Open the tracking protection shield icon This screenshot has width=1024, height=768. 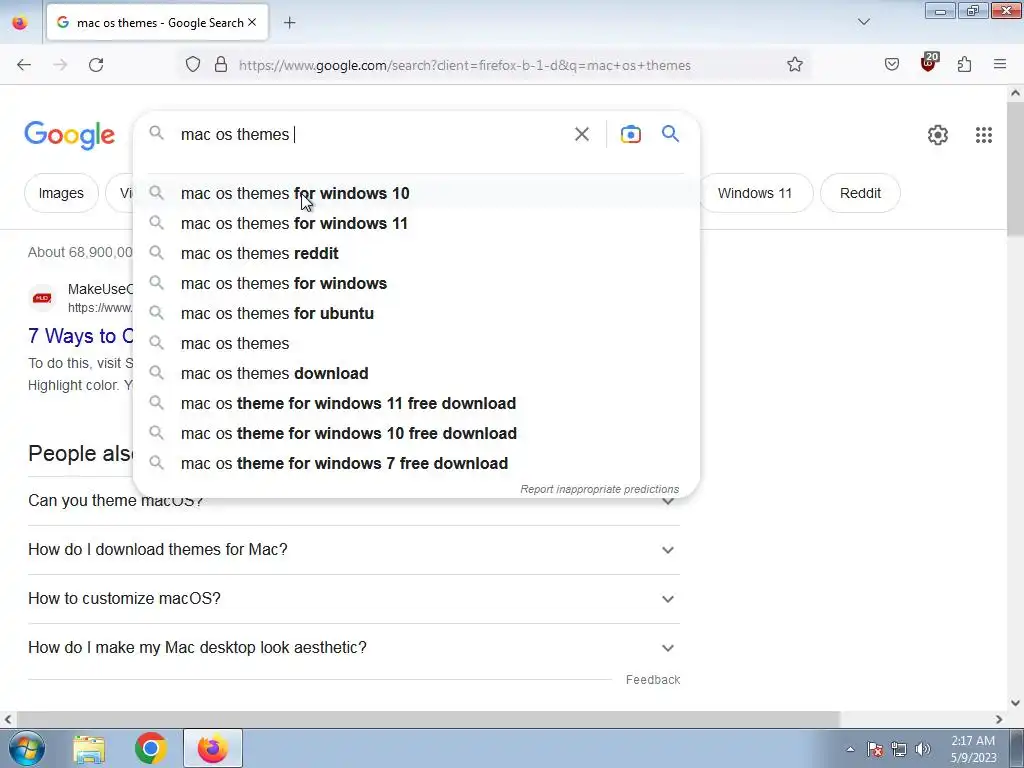[x=193, y=65]
